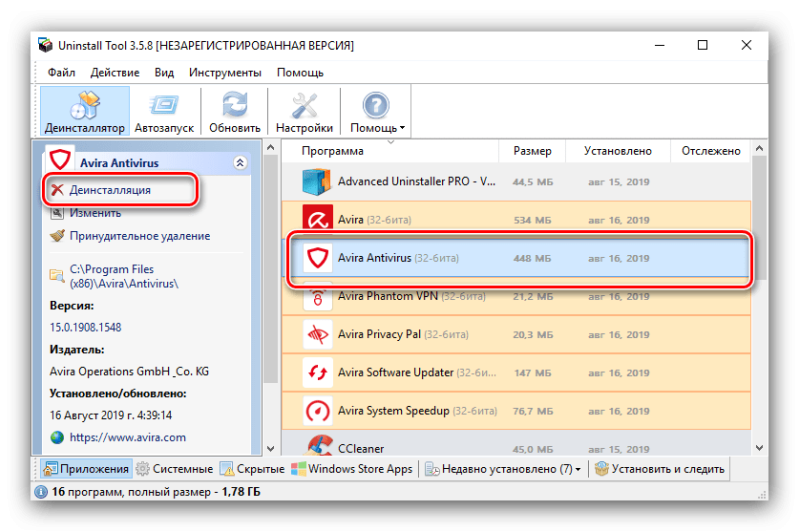Image resolution: width=800 pixels, height=532 pixels.
Task: Select the Avira Phantom VPN icon
Action: [x=317, y=296]
